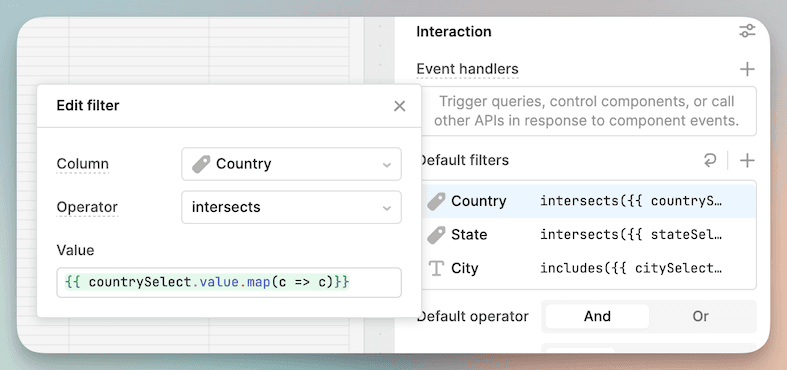Close the Edit filter dialog
This screenshot has width=787, height=370.
[x=400, y=106]
